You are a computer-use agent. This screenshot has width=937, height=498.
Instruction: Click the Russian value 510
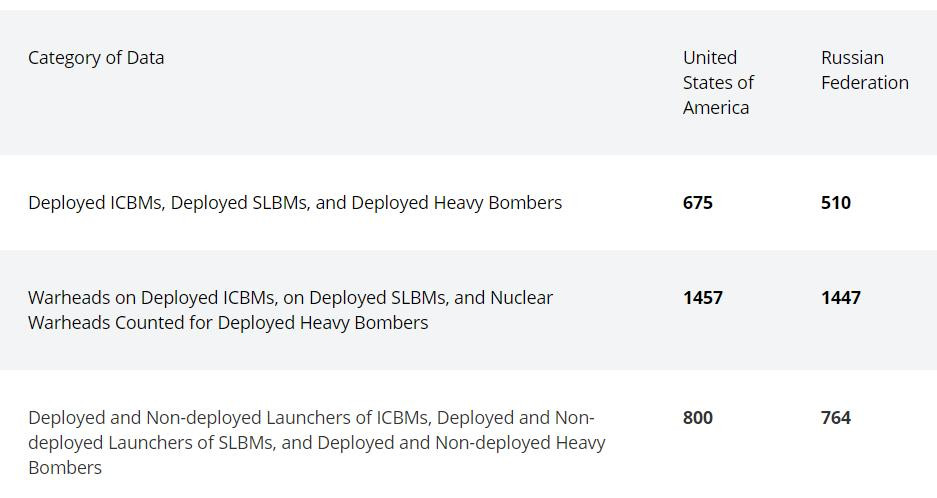836,203
